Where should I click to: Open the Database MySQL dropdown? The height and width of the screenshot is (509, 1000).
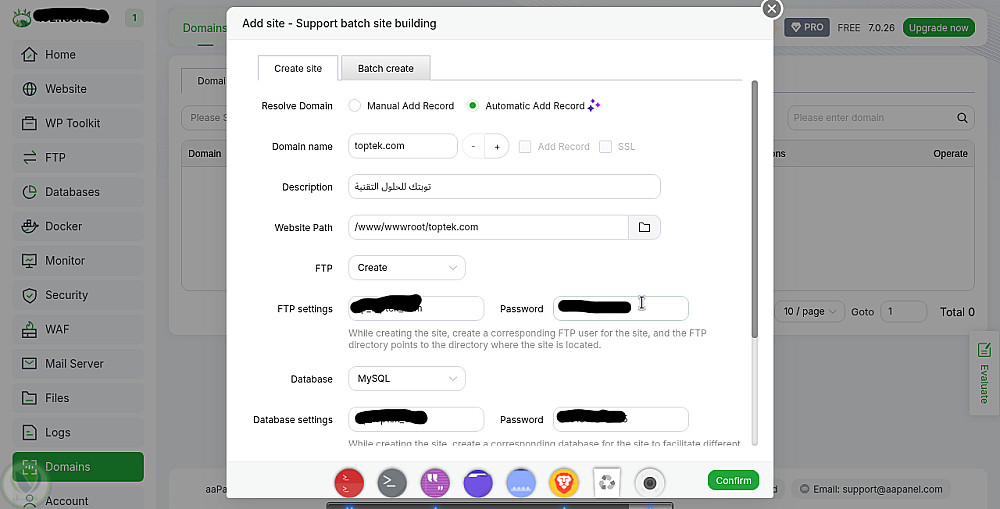point(407,379)
